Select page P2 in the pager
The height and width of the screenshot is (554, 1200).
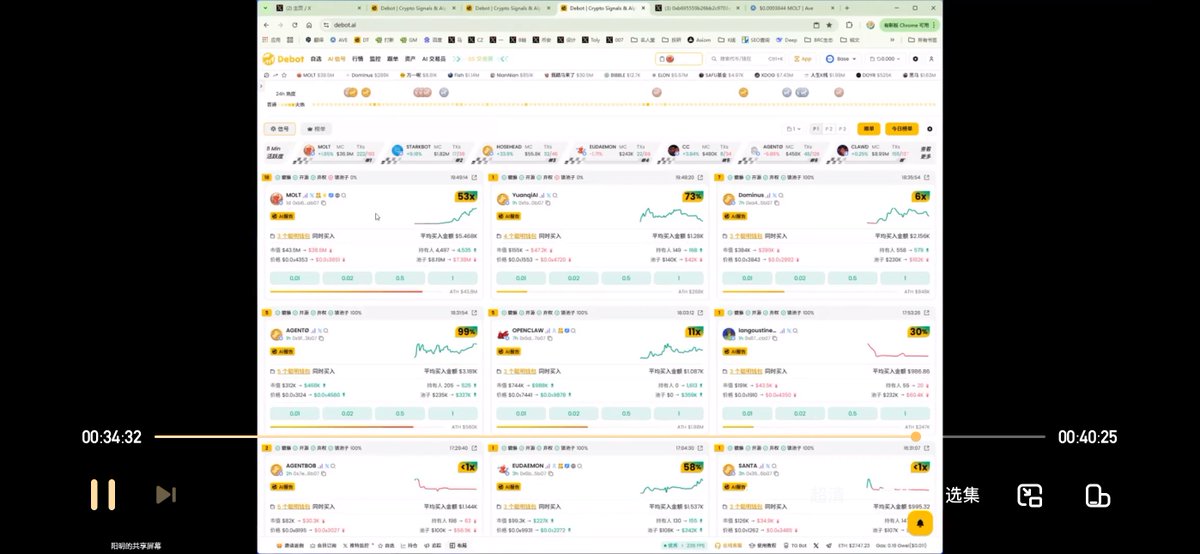coord(829,129)
